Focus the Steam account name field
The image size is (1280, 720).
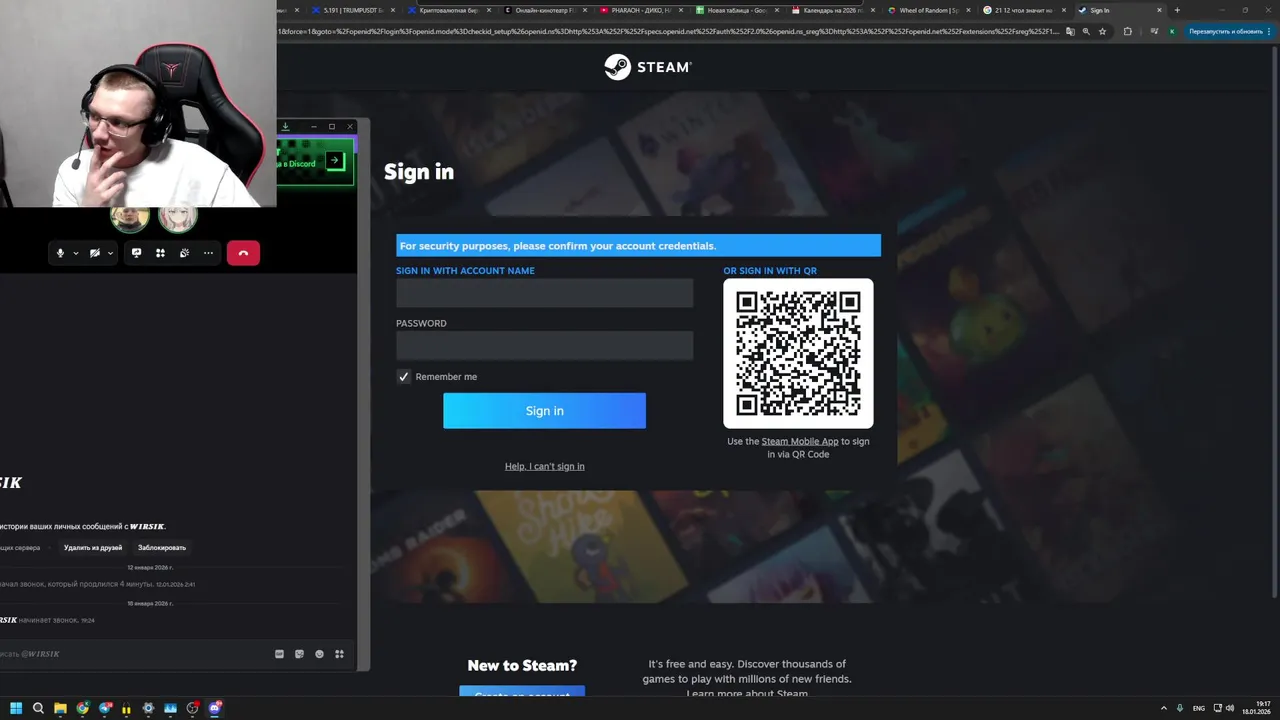[x=544, y=293]
